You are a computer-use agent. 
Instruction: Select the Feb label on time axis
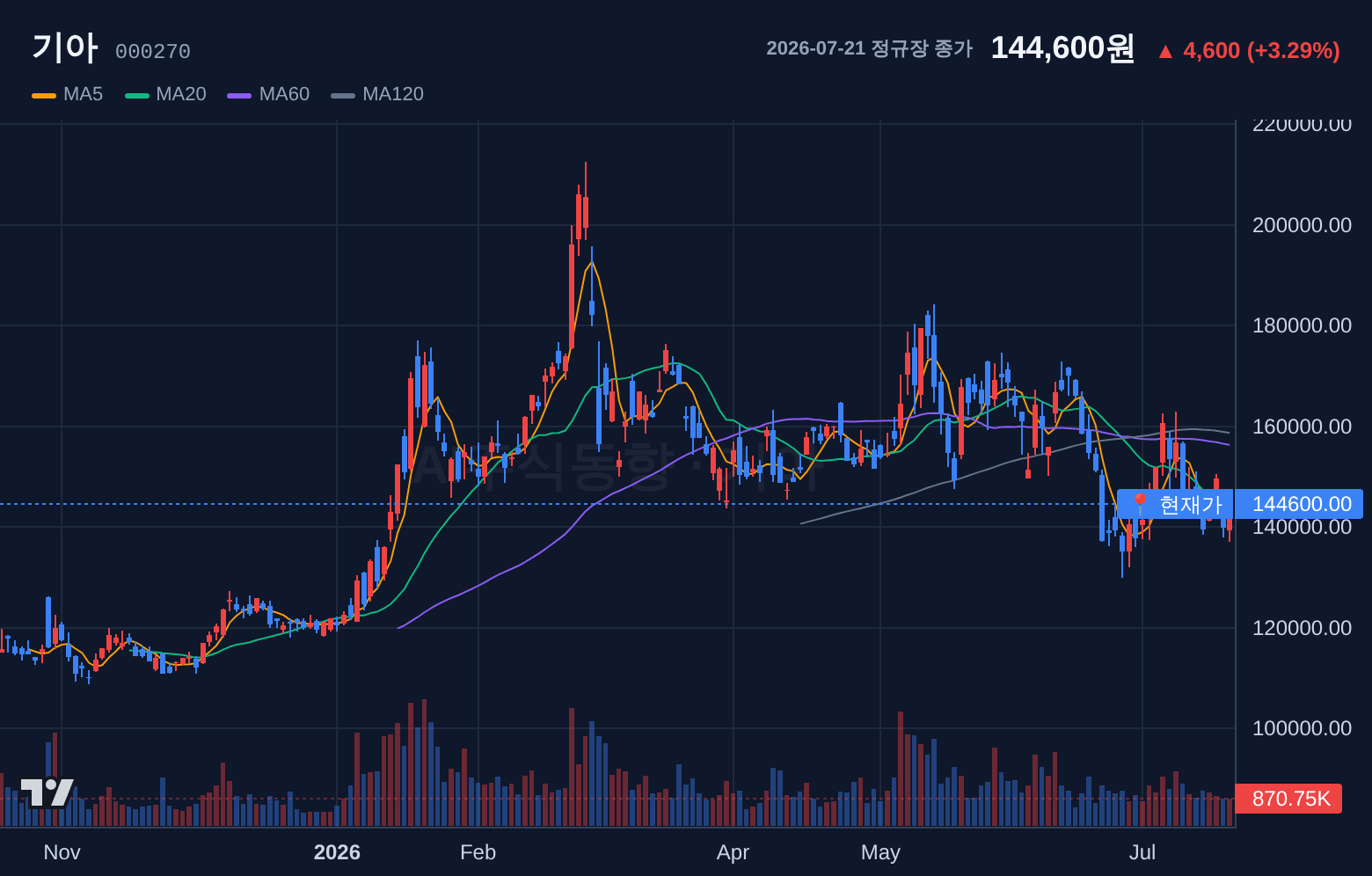click(478, 852)
